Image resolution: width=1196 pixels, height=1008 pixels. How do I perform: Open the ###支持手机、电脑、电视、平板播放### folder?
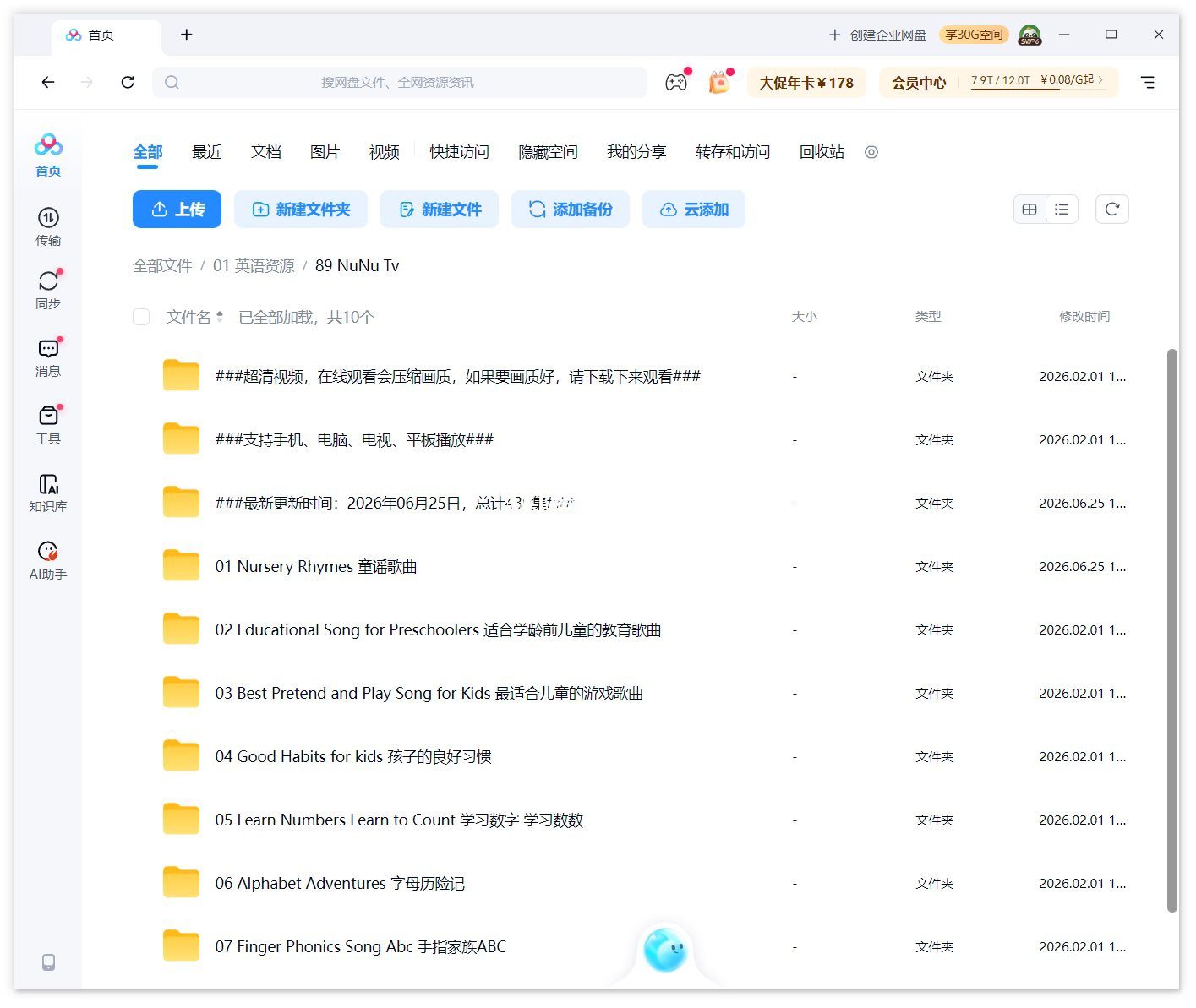354,439
